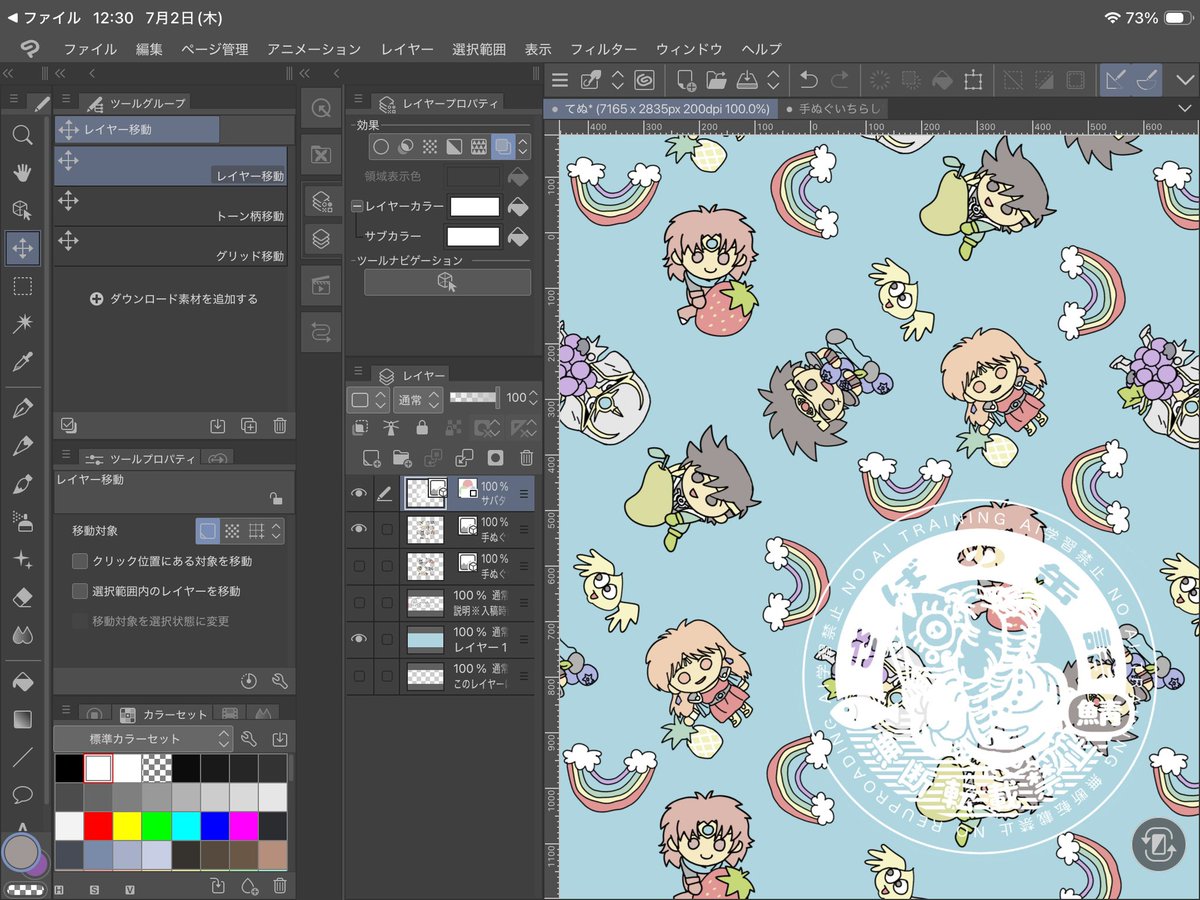Viewport: 1200px width, 900px height.
Task: Show the 説明 layer visibility box
Action: pos(359,602)
